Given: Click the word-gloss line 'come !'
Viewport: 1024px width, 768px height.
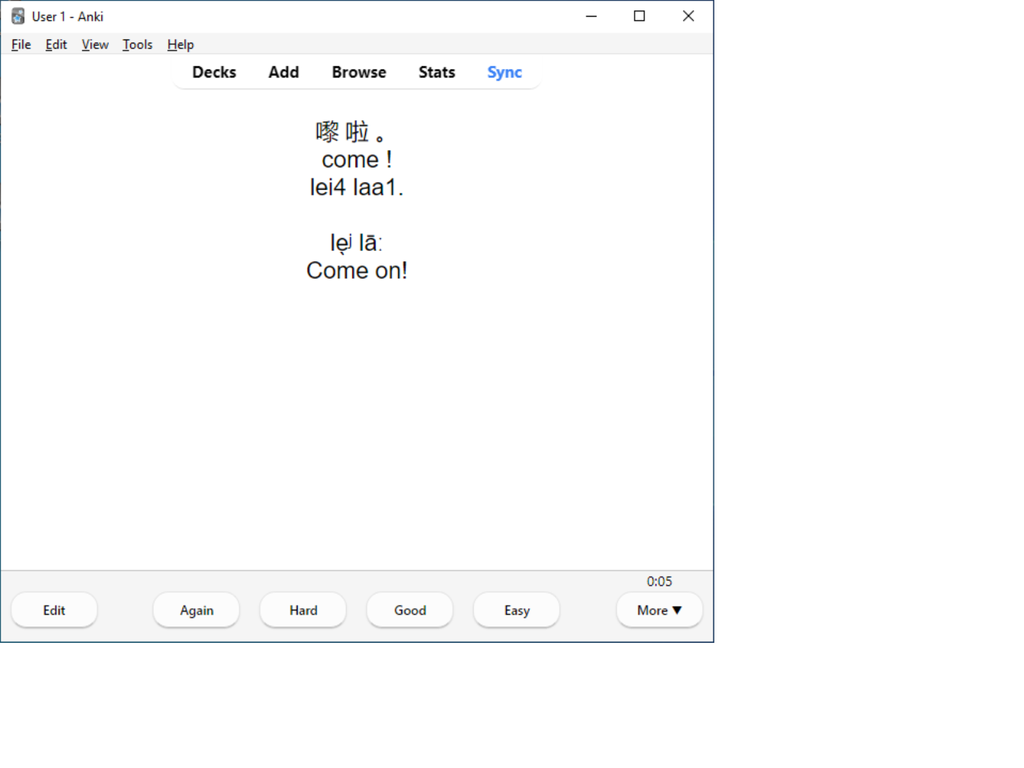Looking at the screenshot, I should (x=357, y=159).
